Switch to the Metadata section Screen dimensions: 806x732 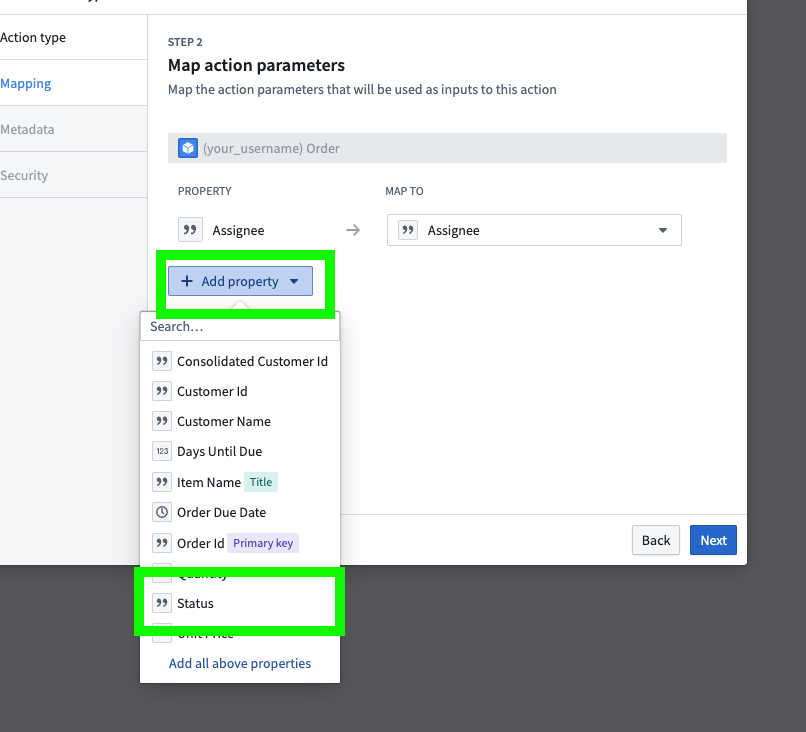click(x=28, y=129)
